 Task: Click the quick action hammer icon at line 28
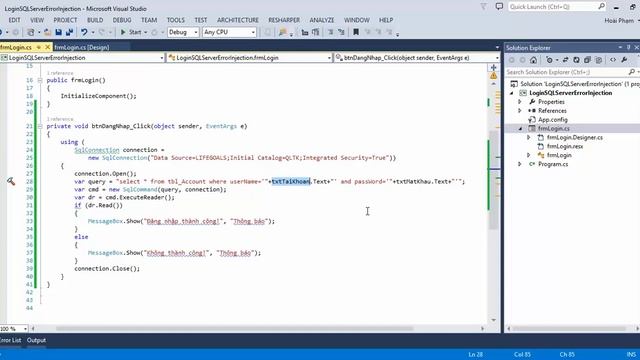pos(11,181)
